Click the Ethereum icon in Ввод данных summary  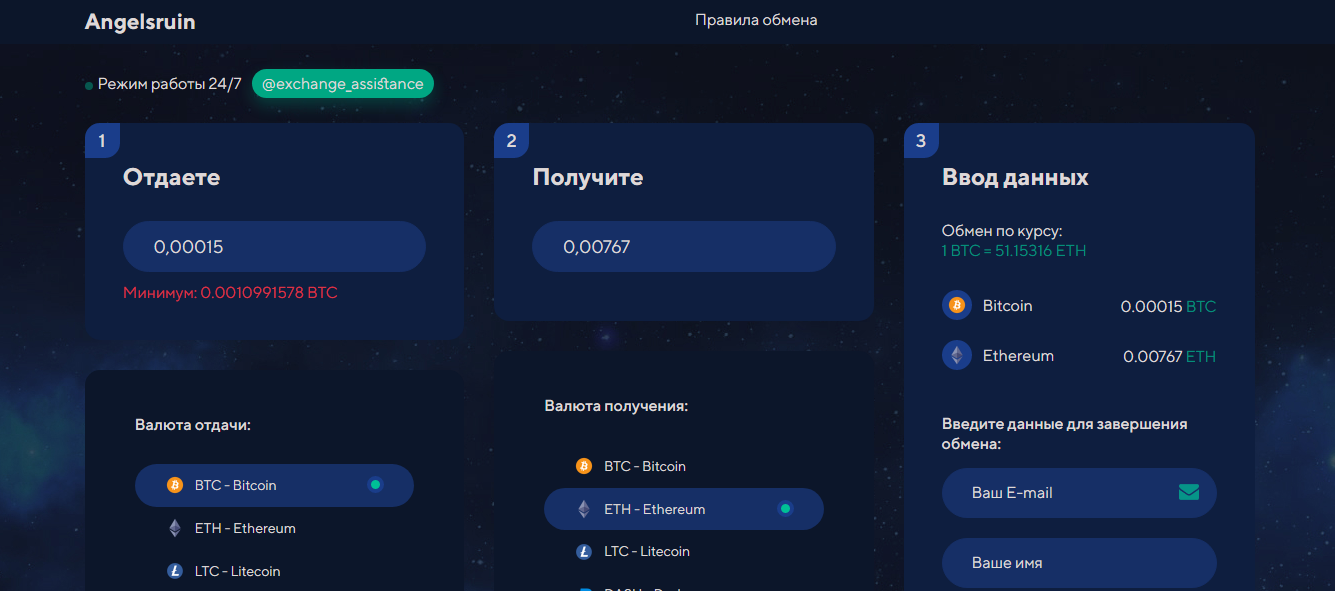click(x=957, y=355)
